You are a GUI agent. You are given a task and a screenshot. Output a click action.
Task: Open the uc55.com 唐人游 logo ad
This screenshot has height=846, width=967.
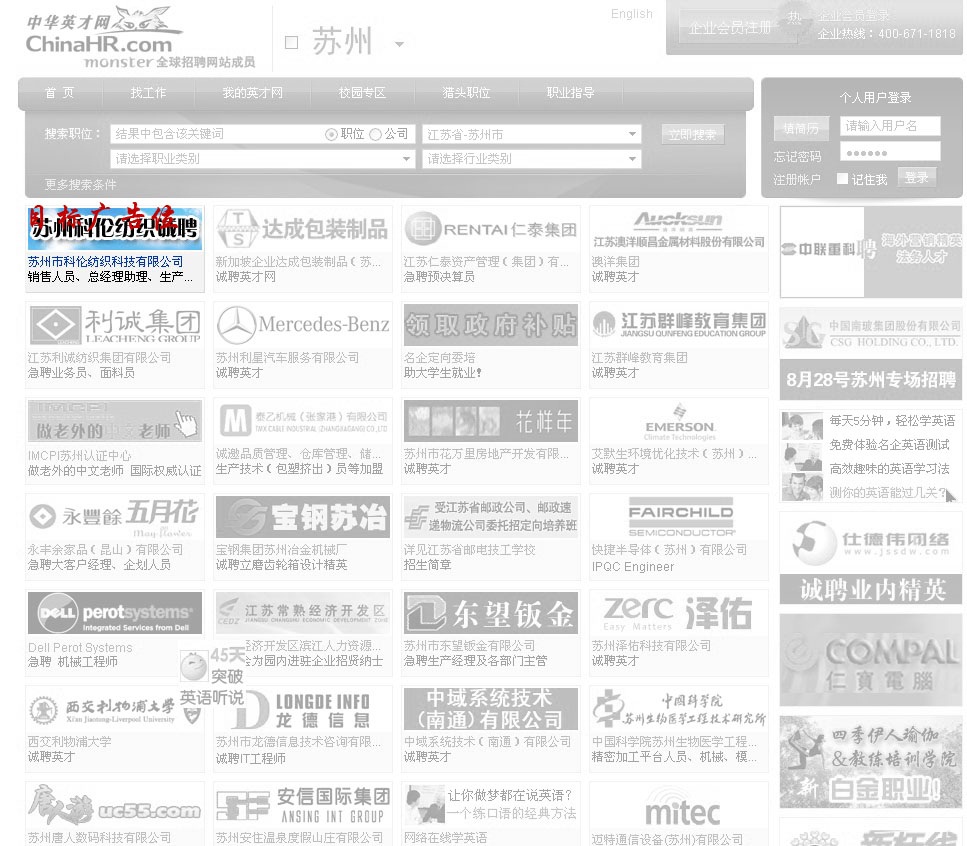point(115,805)
